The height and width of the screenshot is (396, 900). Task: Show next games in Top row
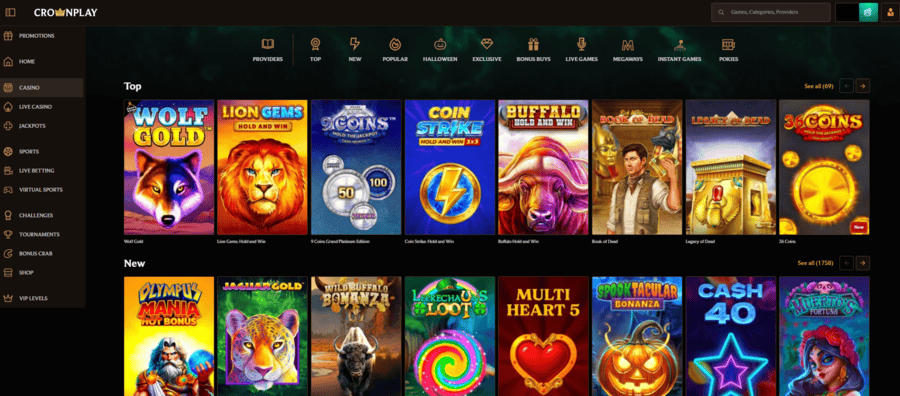(863, 86)
